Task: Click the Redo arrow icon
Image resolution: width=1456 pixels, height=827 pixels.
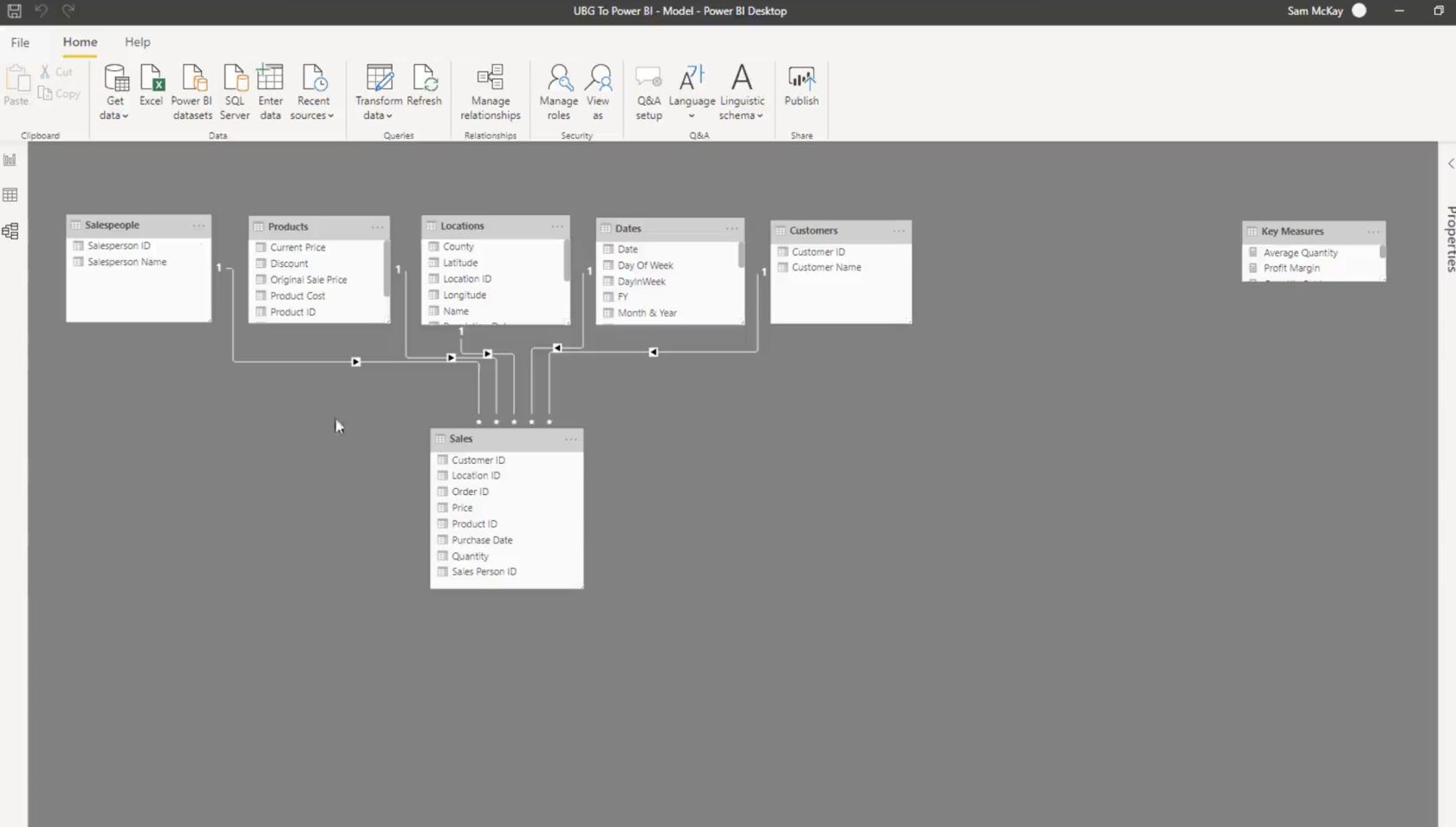Action: pos(68,11)
